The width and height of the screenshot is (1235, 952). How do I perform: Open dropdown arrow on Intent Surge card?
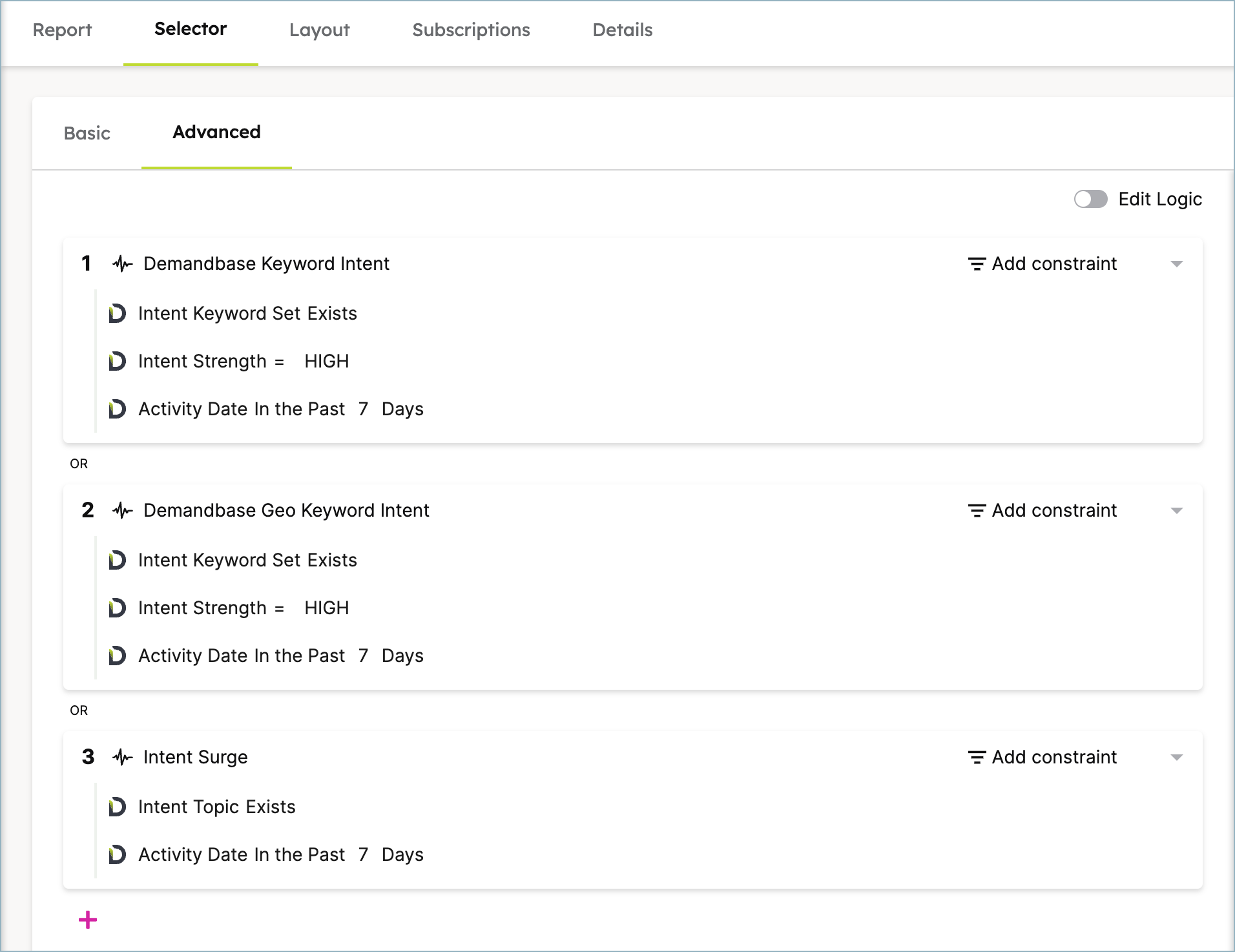tap(1176, 758)
